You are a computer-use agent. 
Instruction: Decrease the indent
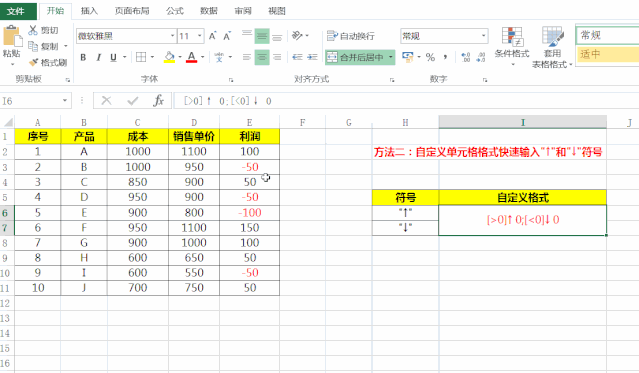point(297,57)
